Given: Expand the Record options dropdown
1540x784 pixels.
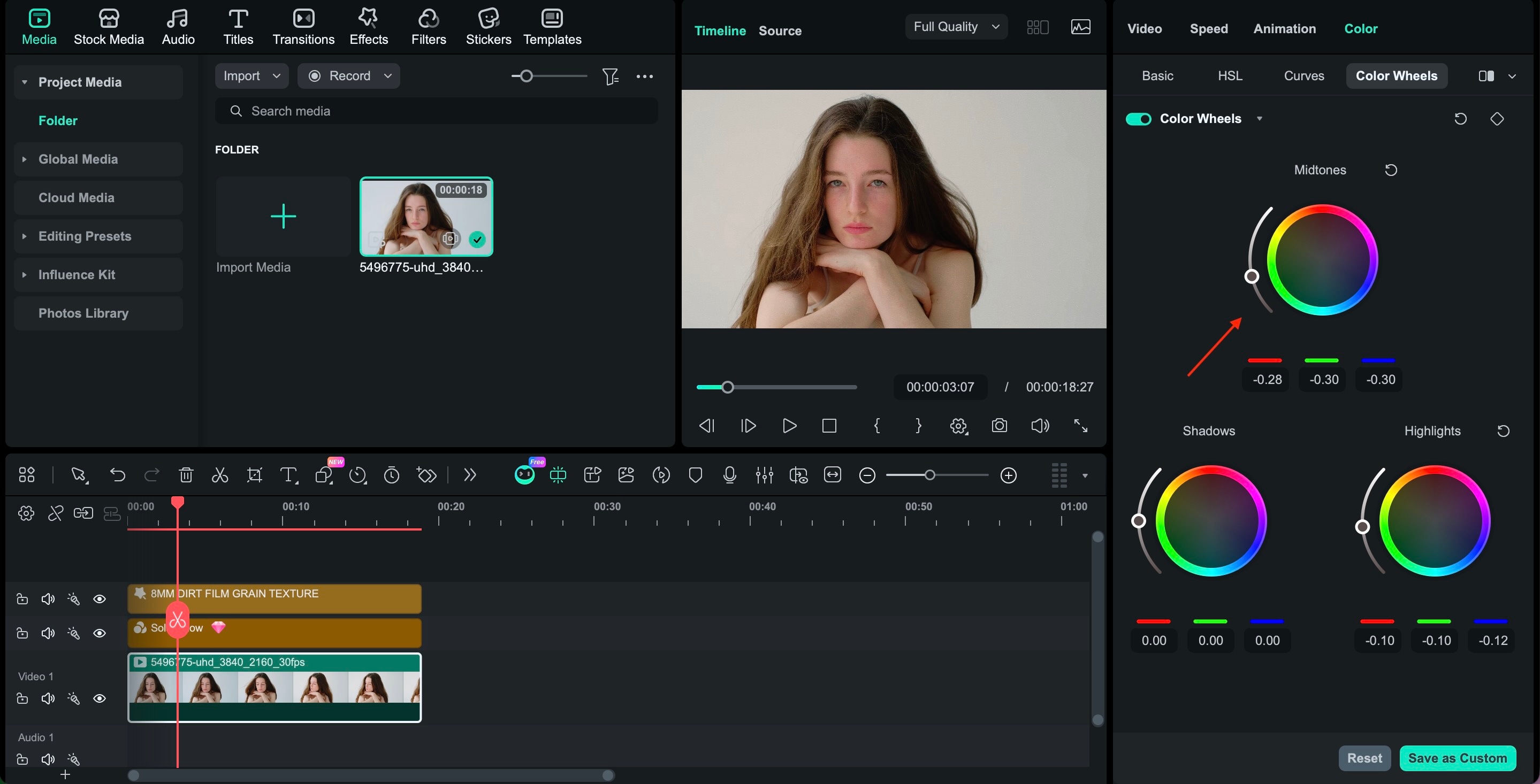Looking at the screenshot, I should 388,76.
